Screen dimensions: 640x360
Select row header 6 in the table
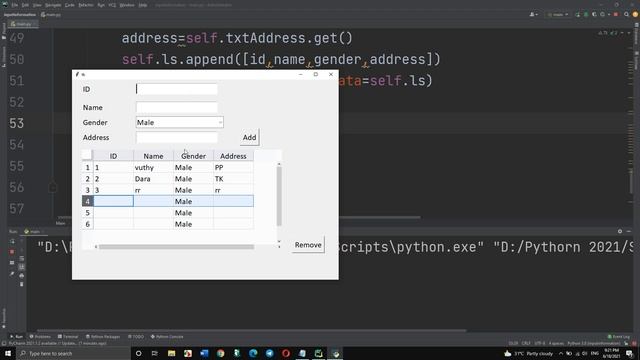[x=87, y=224]
